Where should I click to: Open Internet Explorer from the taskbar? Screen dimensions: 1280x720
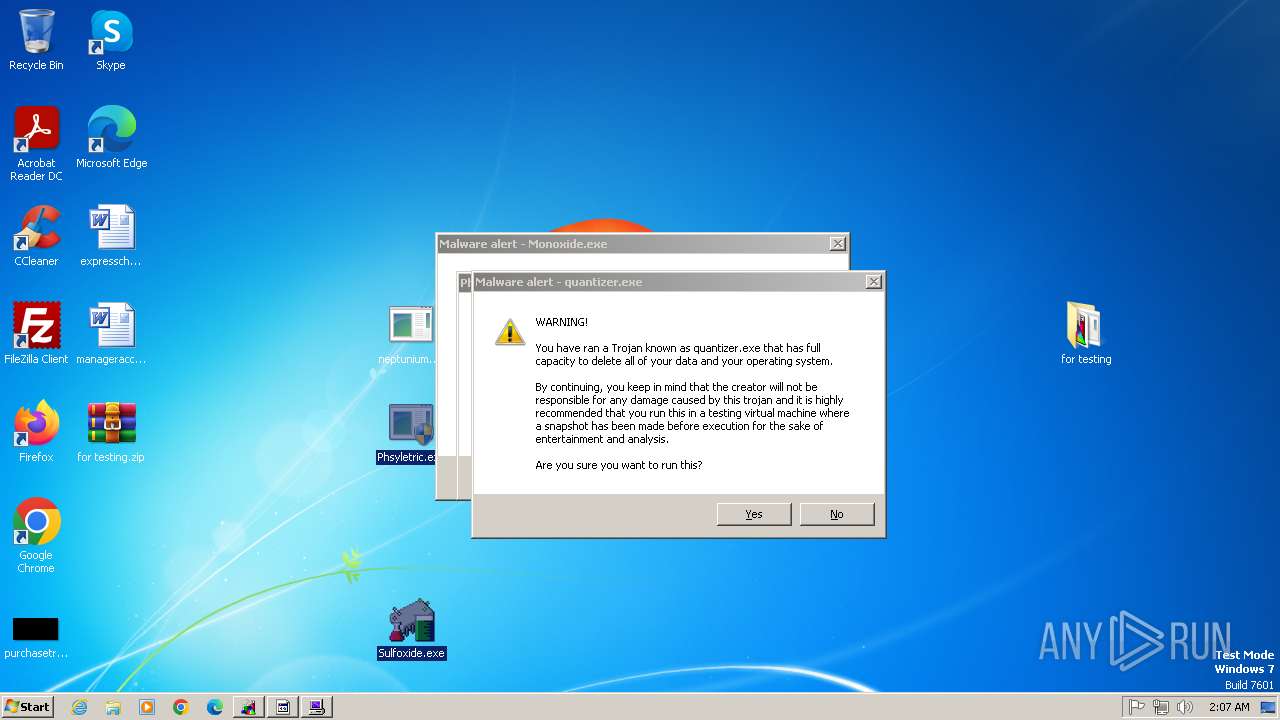pyautogui.click(x=79, y=707)
